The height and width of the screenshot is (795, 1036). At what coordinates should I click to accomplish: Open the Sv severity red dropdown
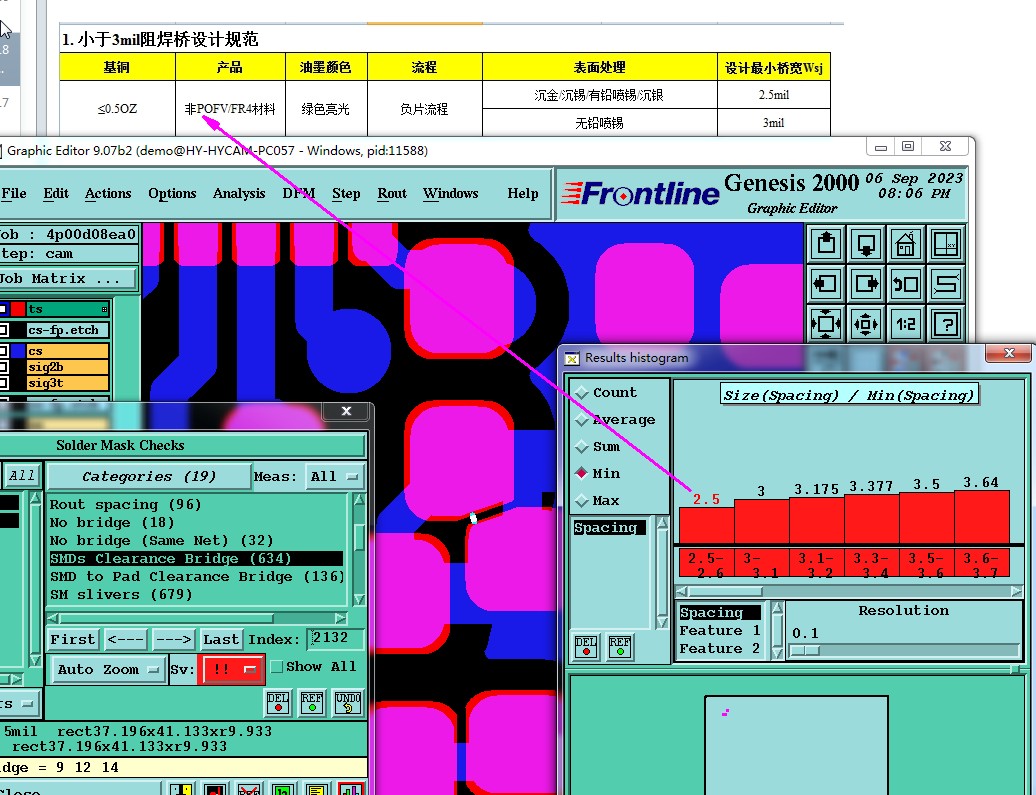point(233,669)
